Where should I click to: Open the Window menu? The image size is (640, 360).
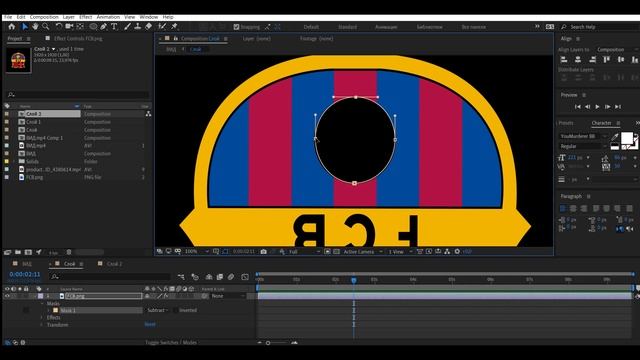coord(149,17)
